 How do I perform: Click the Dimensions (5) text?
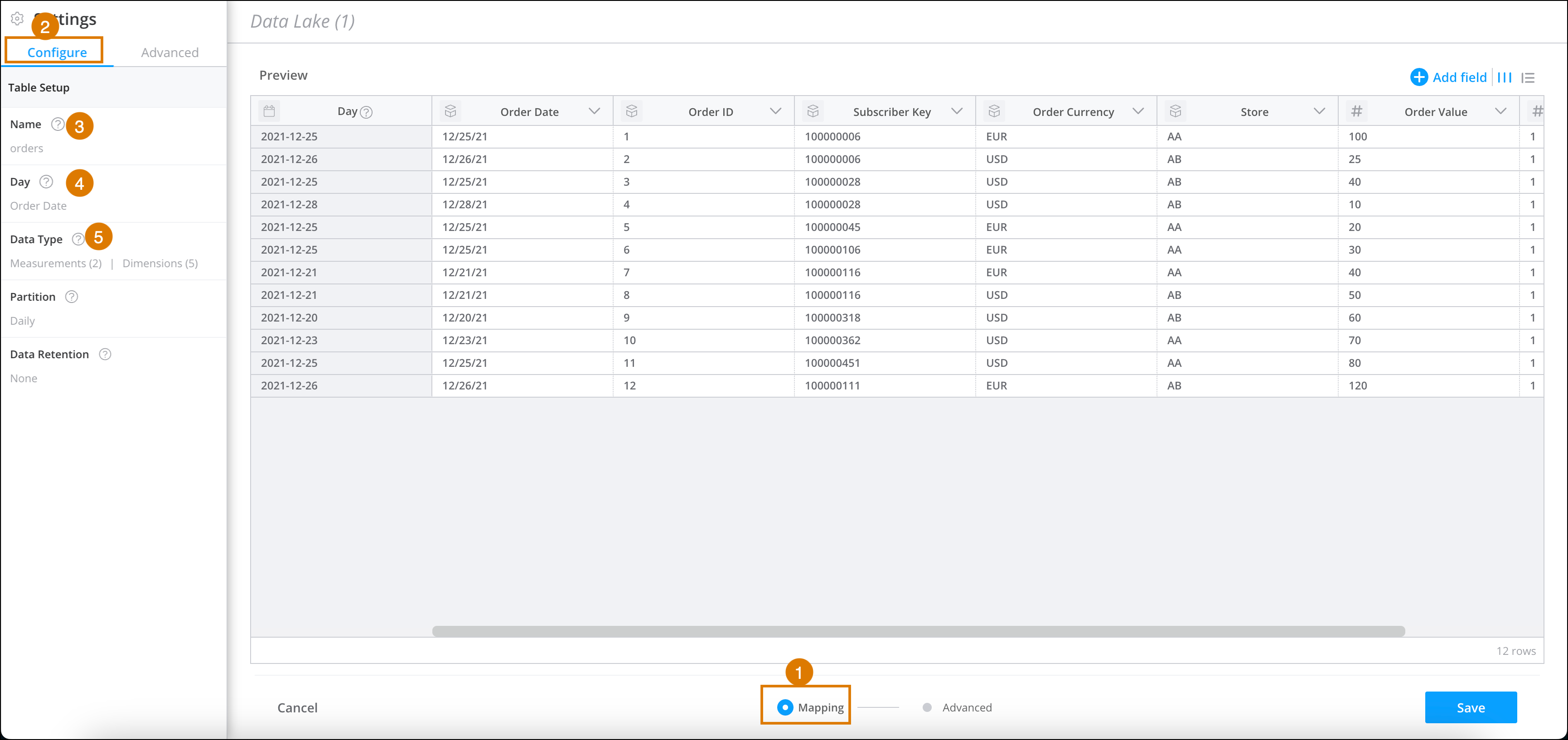pos(160,263)
